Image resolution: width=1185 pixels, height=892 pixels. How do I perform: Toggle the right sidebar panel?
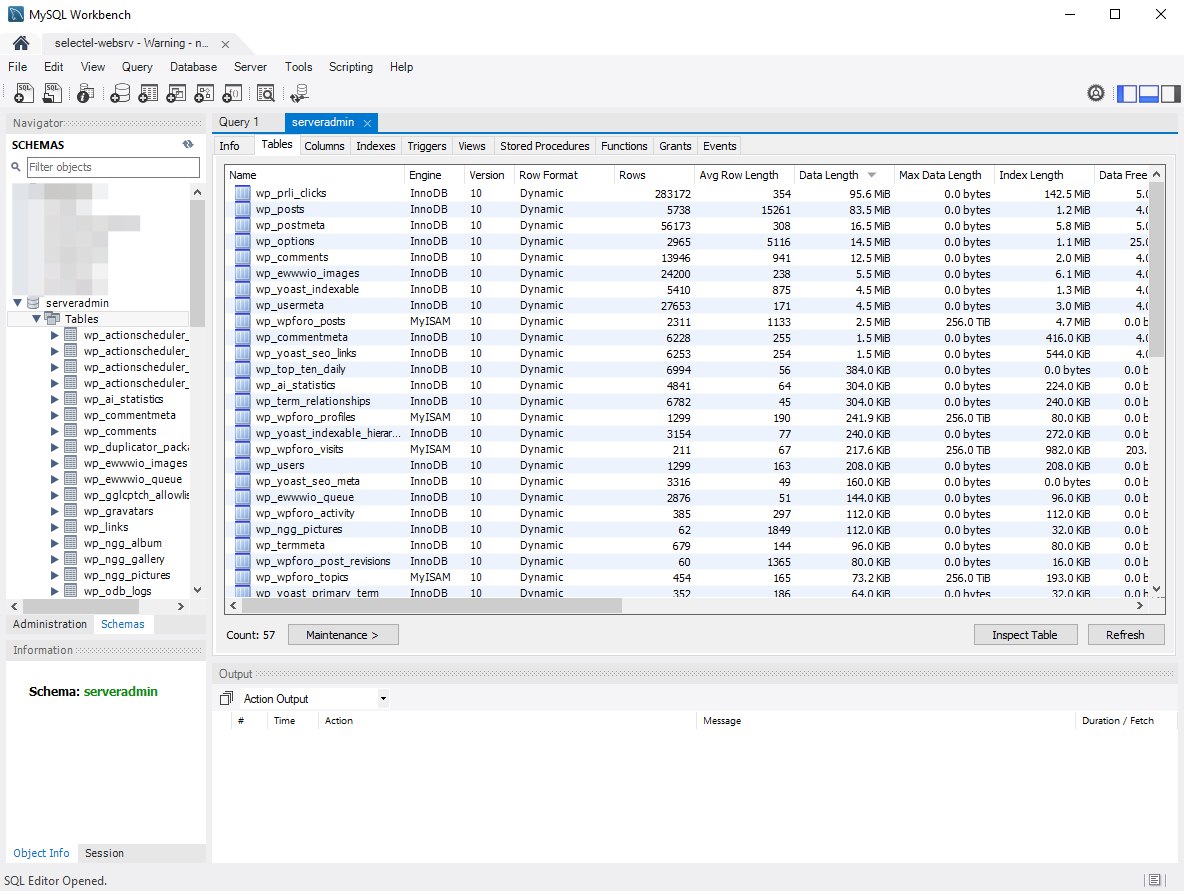pyautogui.click(x=1171, y=94)
